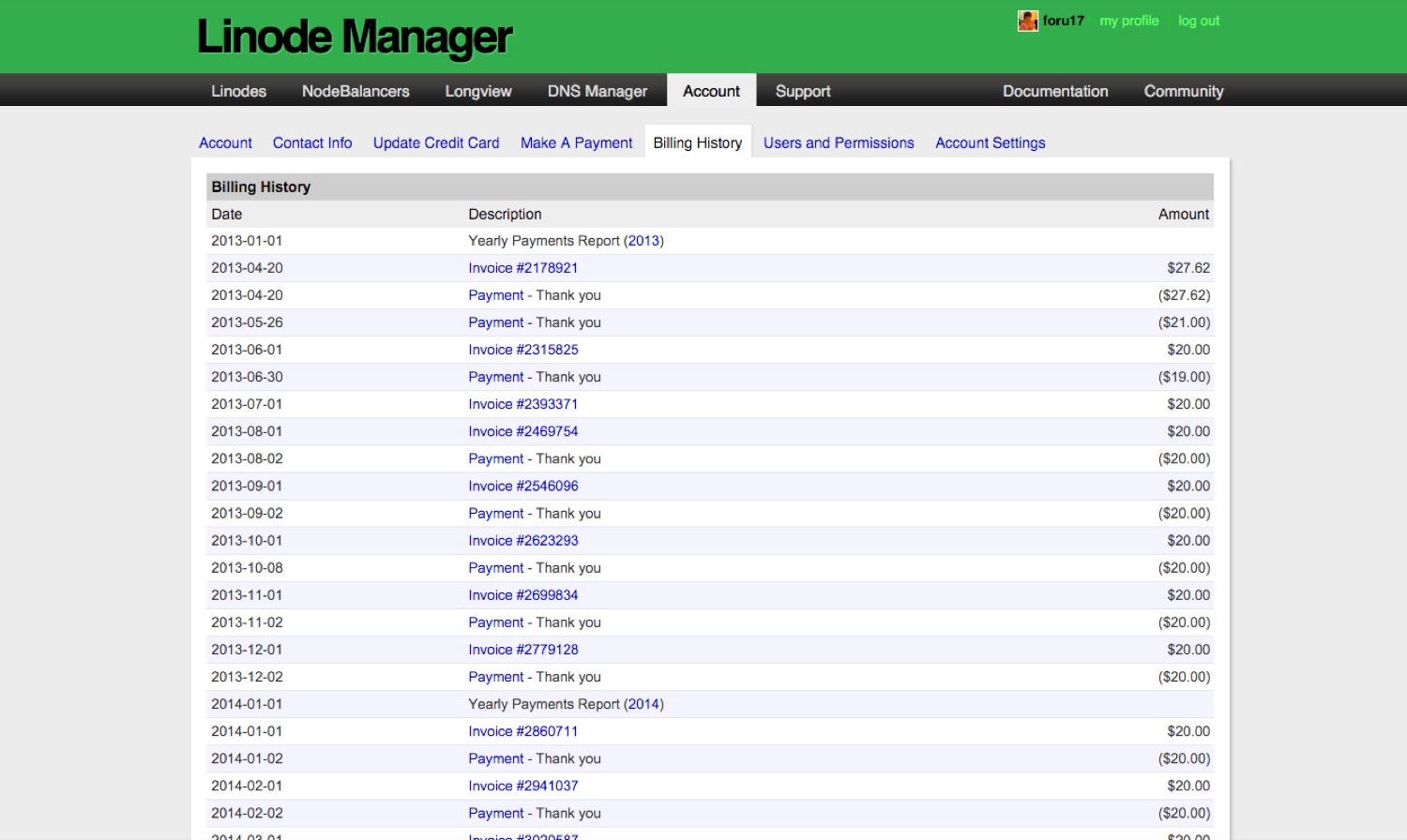This screenshot has width=1407, height=840.
Task: Open Invoice #2178921
Action: (x=522, y=268)
